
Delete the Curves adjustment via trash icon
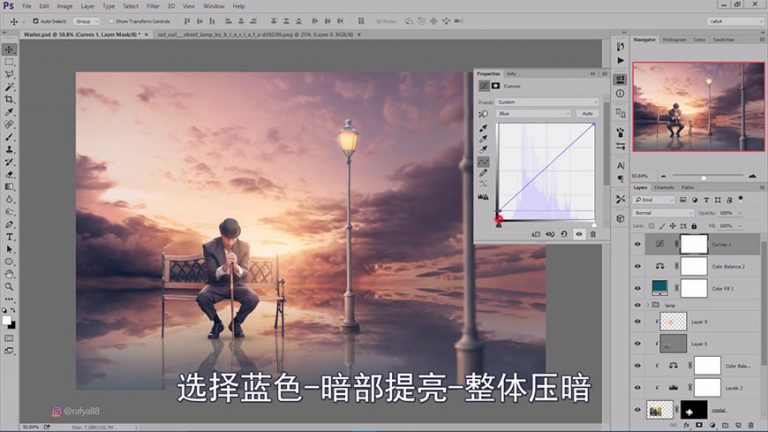click(x=593, y=234)
